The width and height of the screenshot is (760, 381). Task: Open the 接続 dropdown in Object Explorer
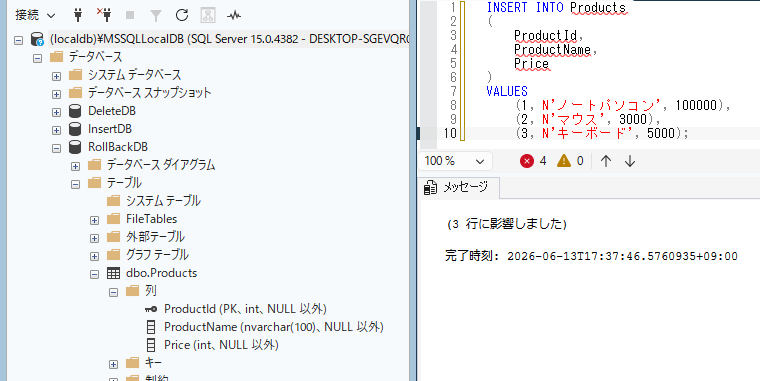[35, 15]
